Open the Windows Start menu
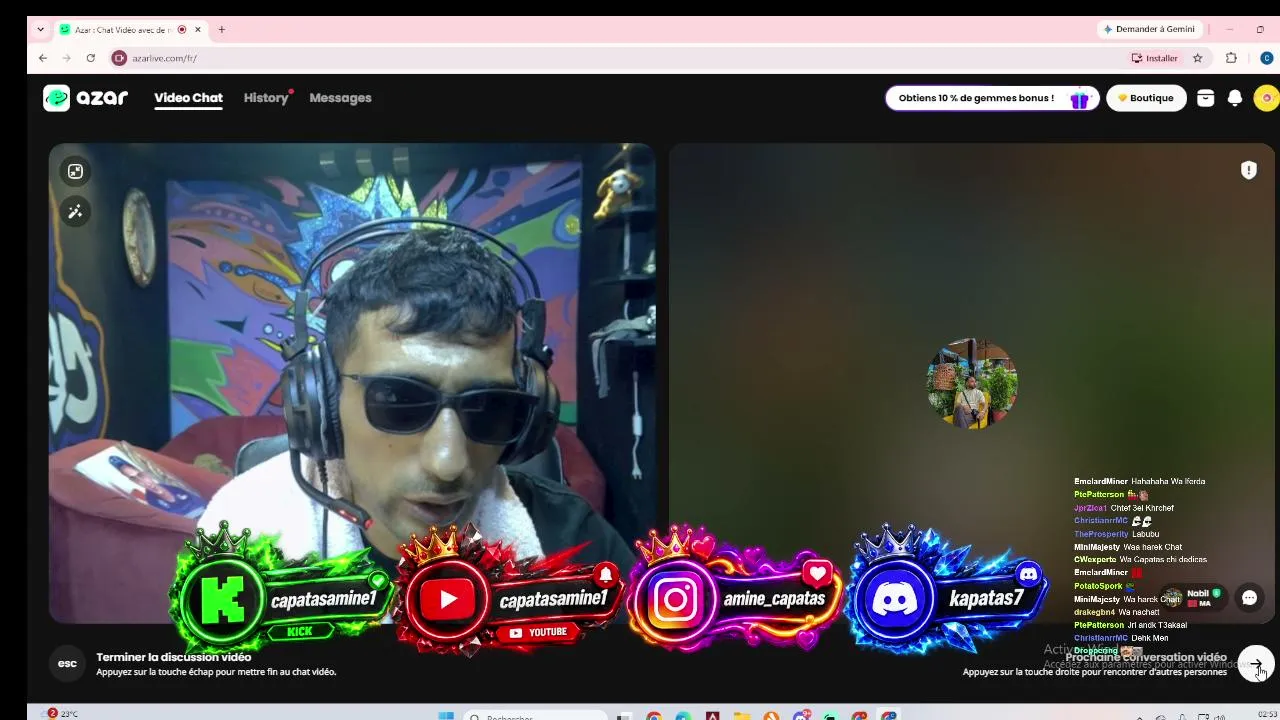 tap(446, 716)
